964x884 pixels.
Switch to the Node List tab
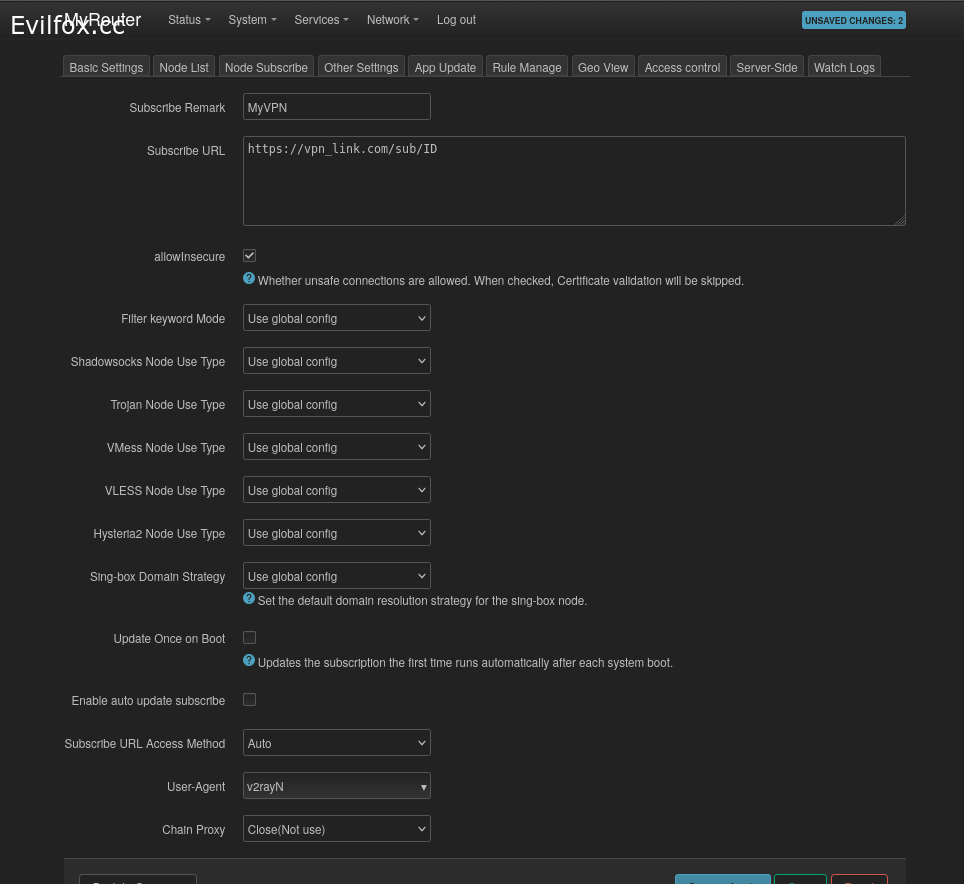point(184,67)
